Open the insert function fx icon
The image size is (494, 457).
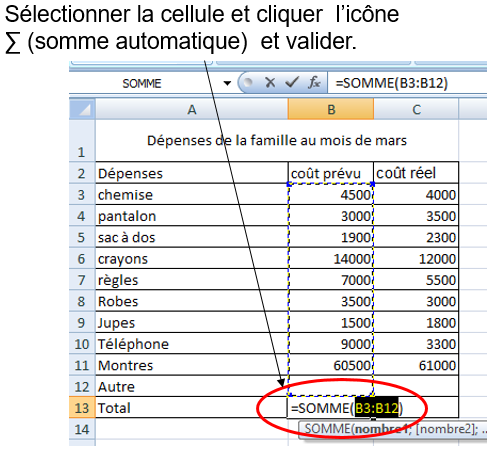tap(314, 82)
